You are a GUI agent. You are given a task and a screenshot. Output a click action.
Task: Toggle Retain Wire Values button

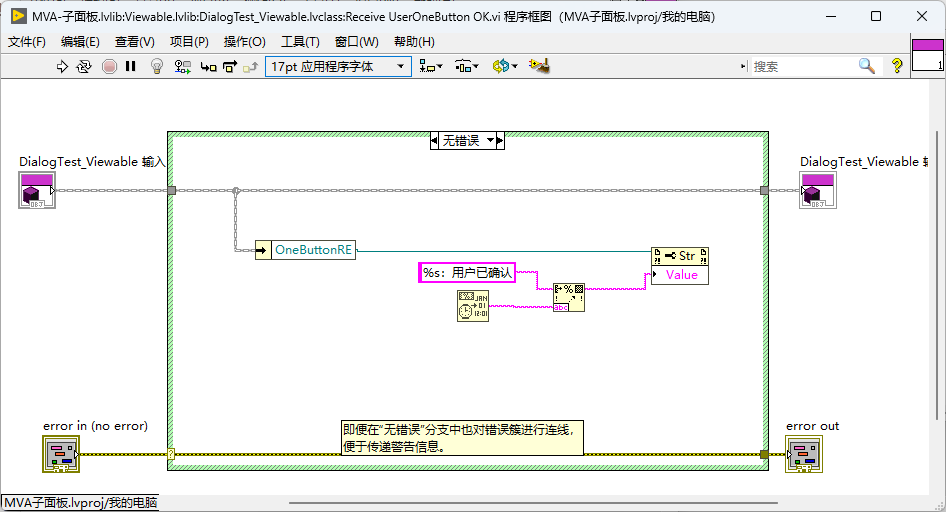tap(183, 66)
